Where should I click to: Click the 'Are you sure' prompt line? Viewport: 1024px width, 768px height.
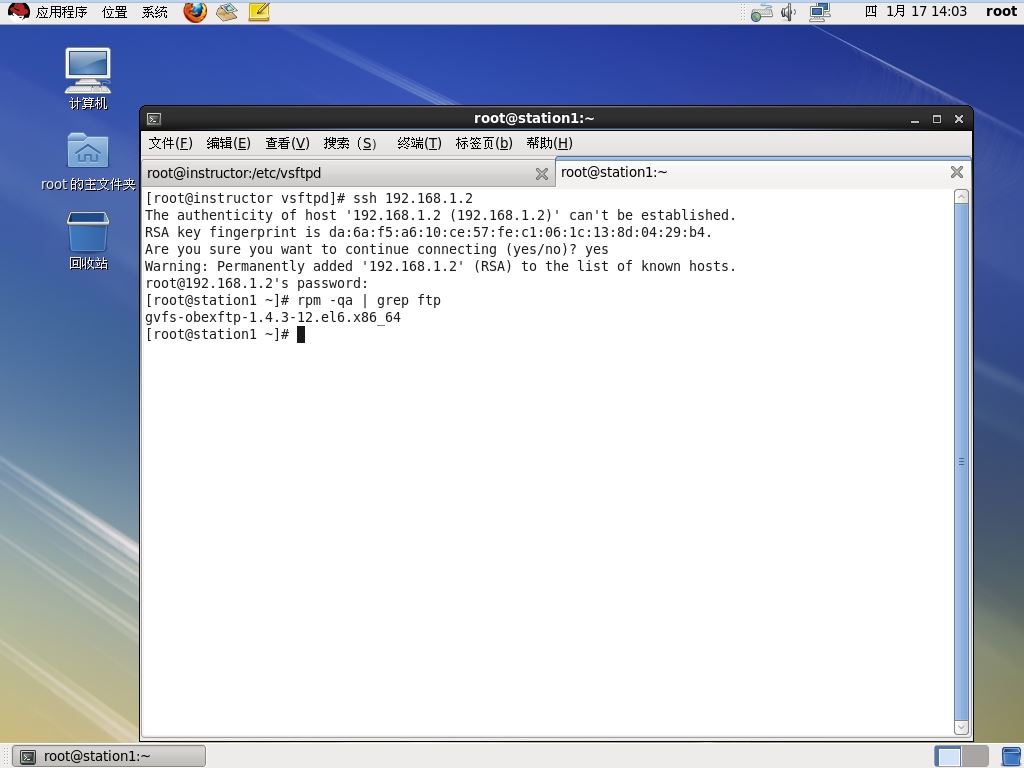[377, 249]
